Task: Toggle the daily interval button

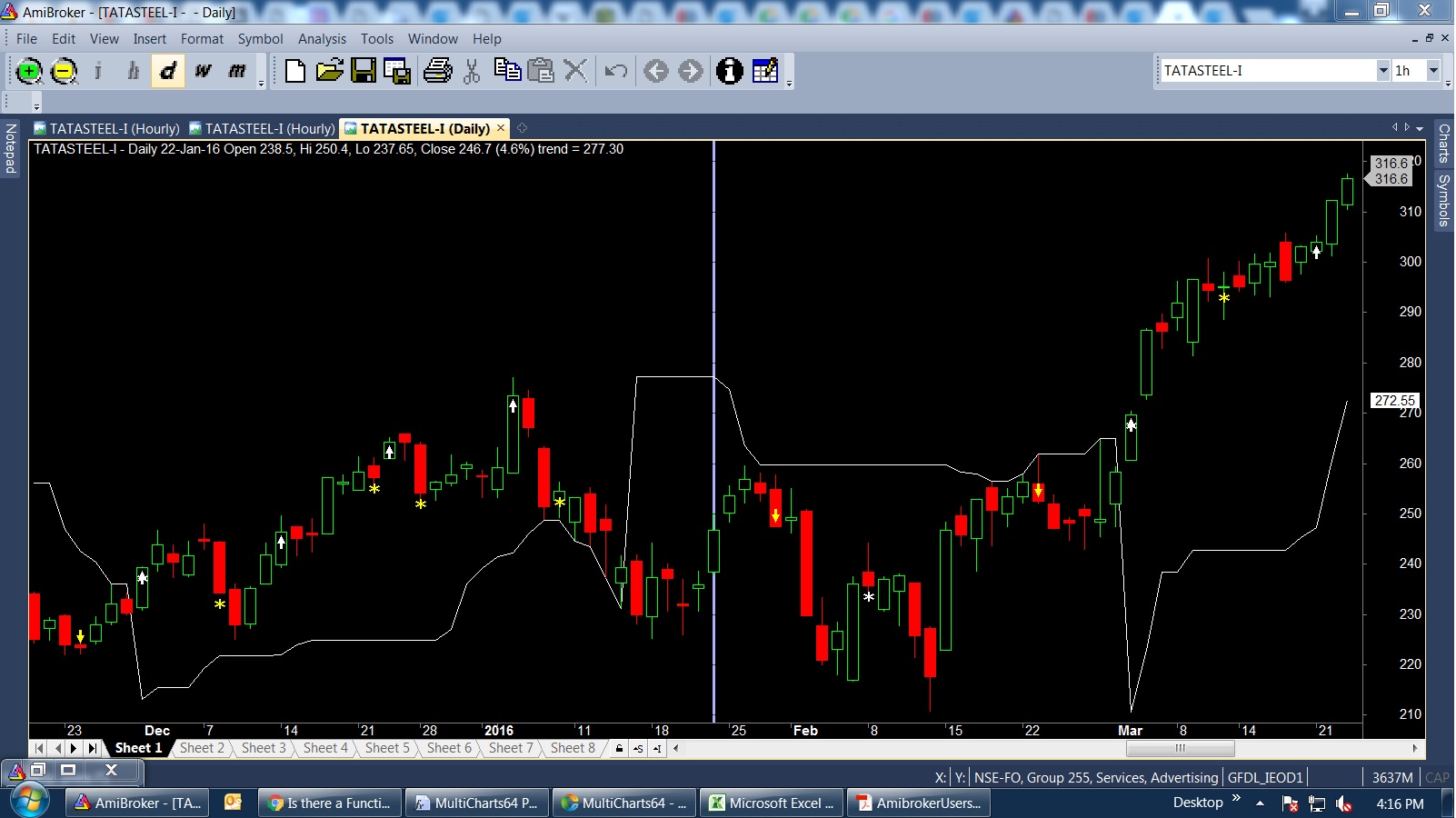Action: (168, 71)
